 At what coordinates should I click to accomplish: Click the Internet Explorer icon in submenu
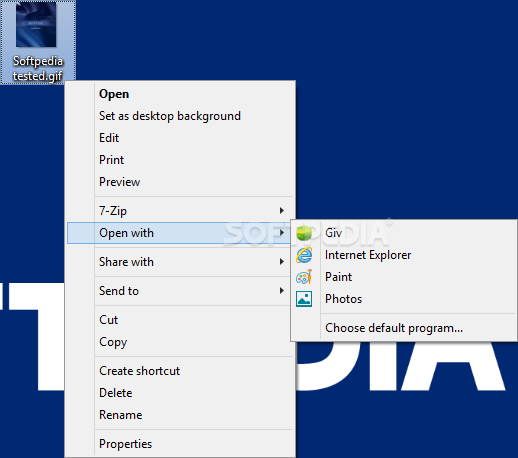point(304,255)
